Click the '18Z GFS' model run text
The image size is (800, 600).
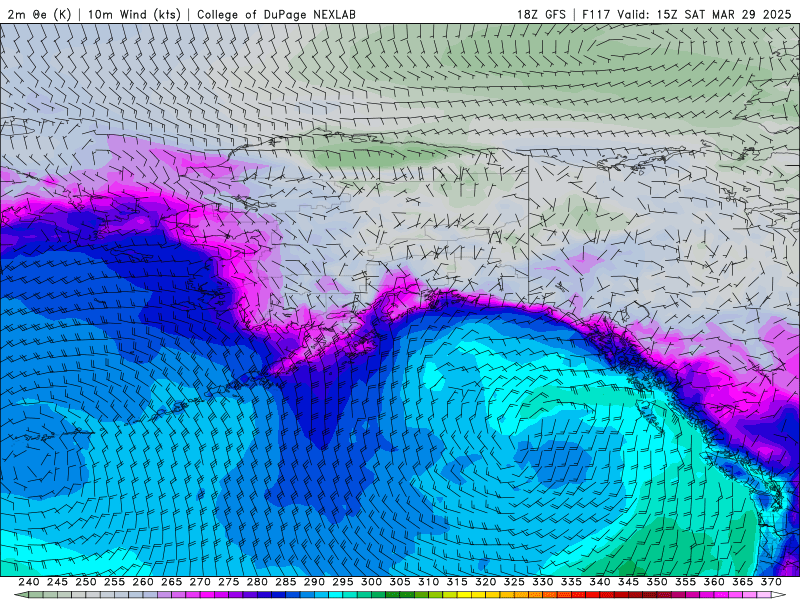[x=541, y=14]
